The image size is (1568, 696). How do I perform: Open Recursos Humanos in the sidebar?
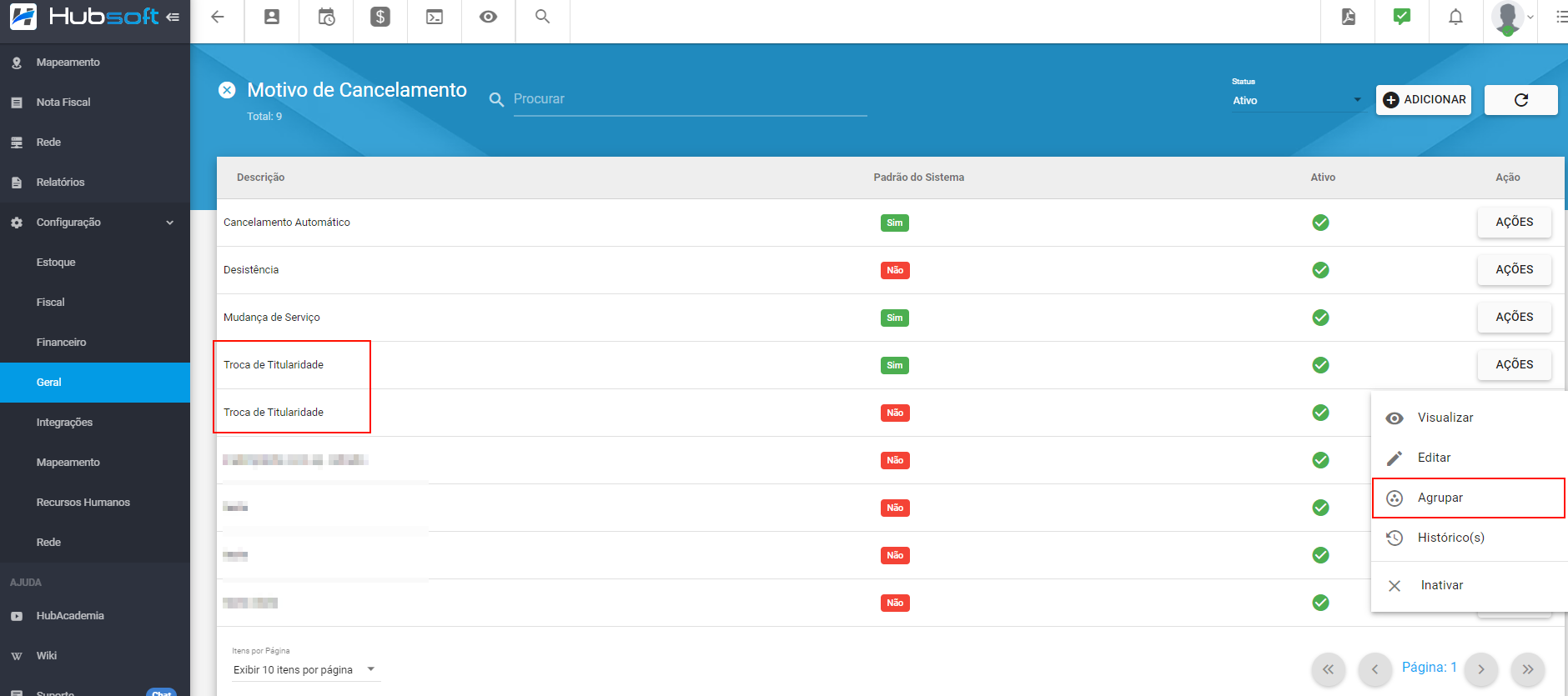point(95,503)
